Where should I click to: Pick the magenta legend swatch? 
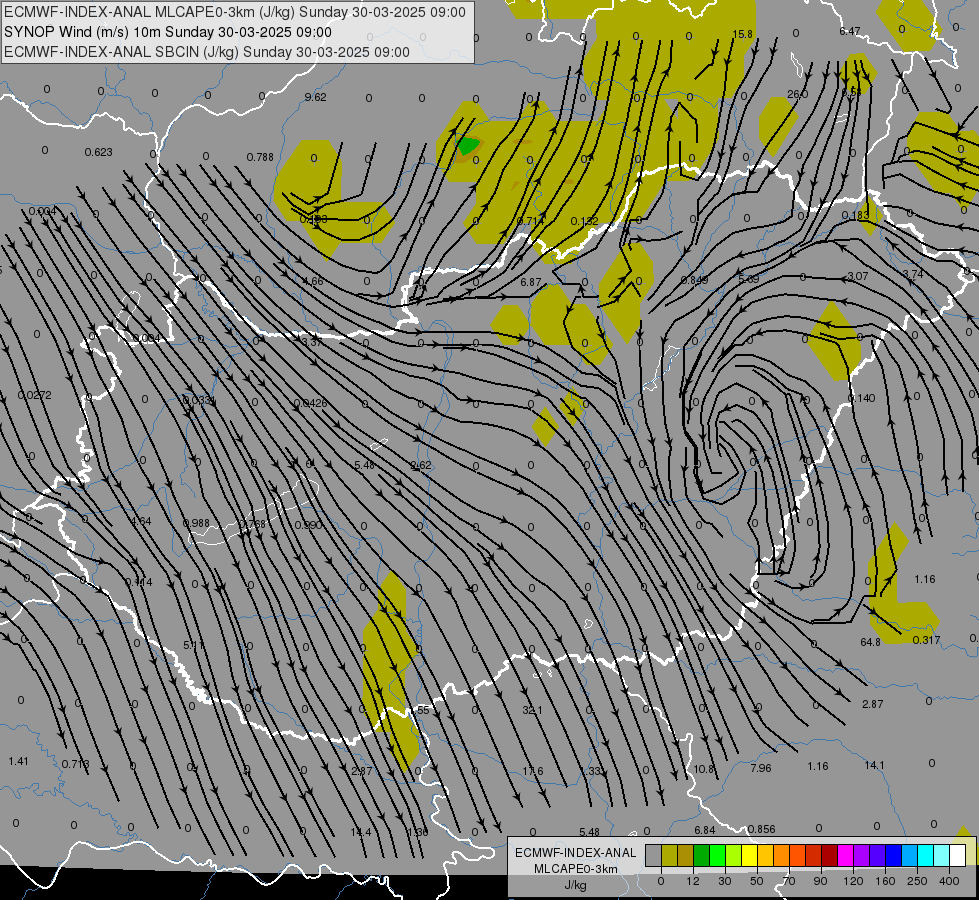(846, 856)
